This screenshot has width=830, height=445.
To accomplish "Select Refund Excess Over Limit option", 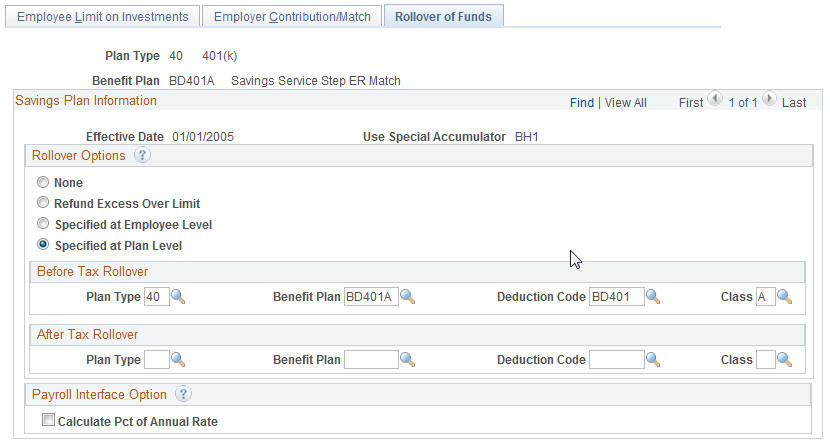I will tap(43, 203).
